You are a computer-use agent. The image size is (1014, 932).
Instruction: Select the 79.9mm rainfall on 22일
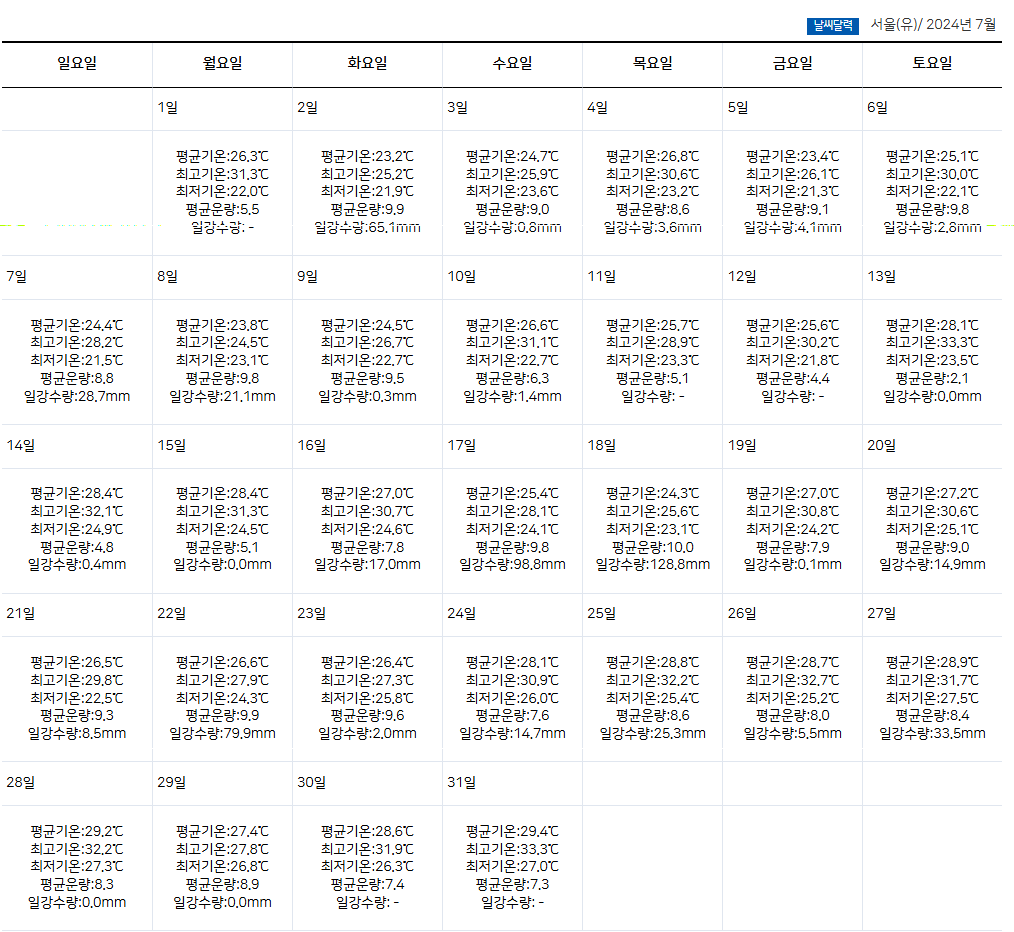[222, 733]
